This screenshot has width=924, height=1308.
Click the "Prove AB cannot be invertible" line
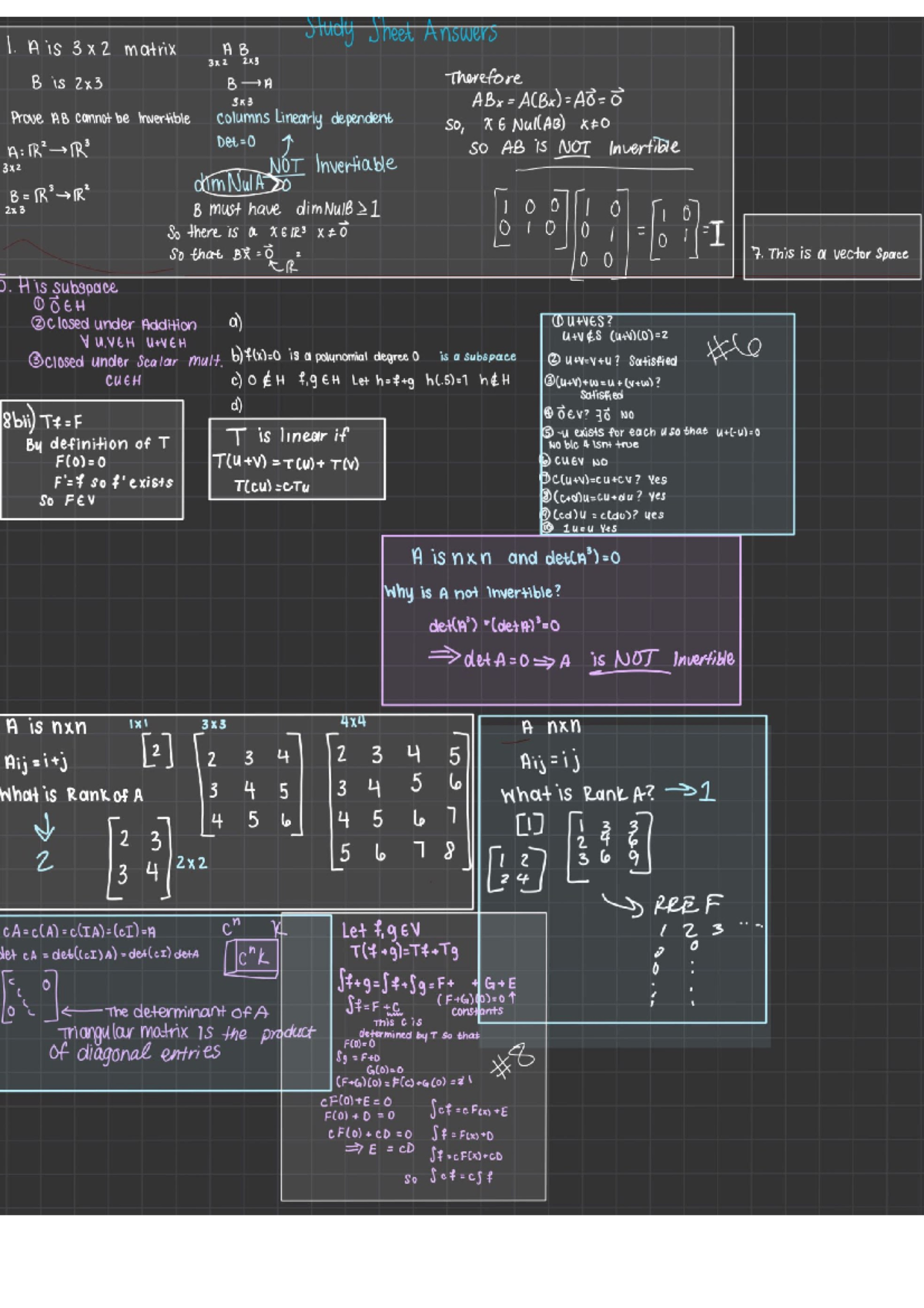click(x=100, y=119)
